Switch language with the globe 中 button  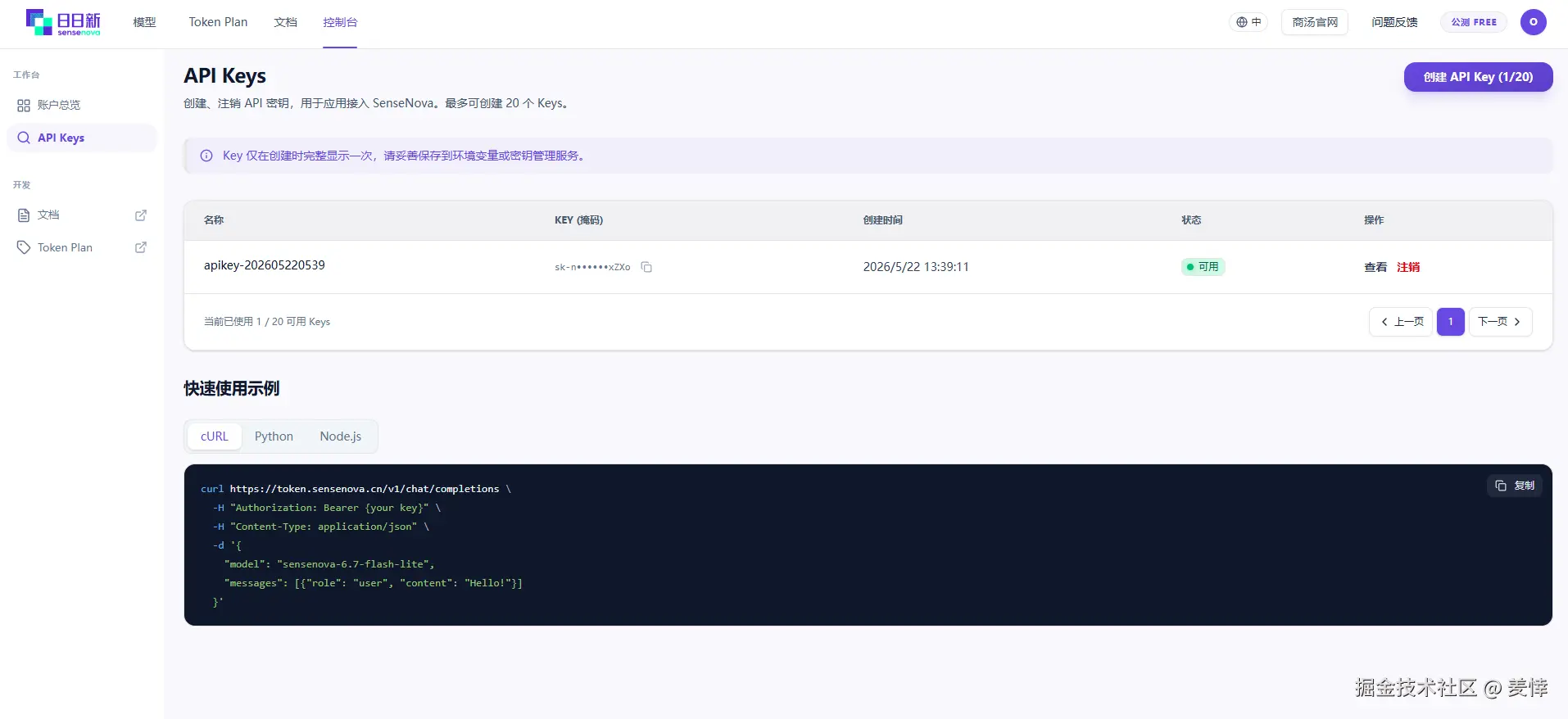pyautogui.click(x=1249, y=22)
